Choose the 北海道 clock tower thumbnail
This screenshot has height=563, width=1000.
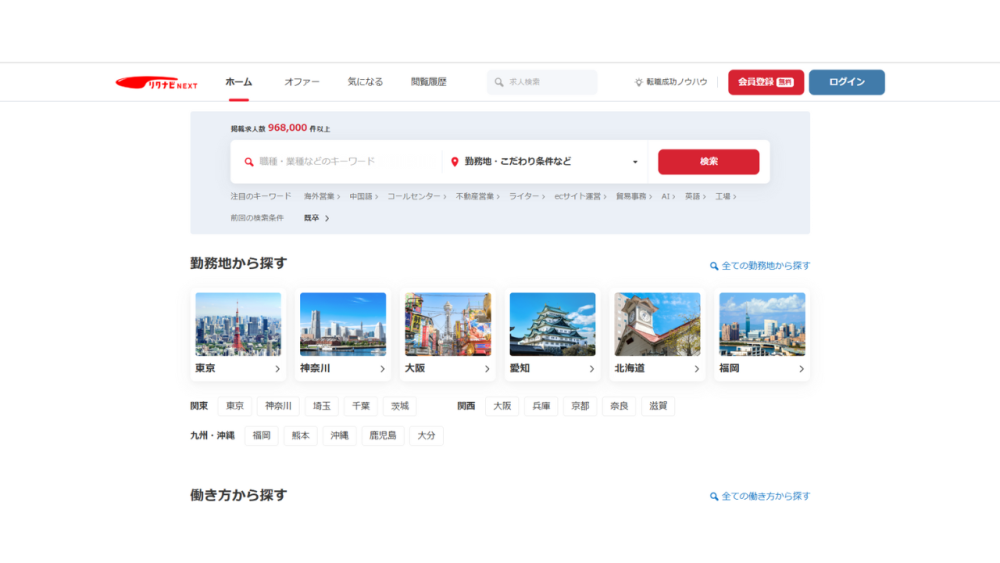(657, 324)
